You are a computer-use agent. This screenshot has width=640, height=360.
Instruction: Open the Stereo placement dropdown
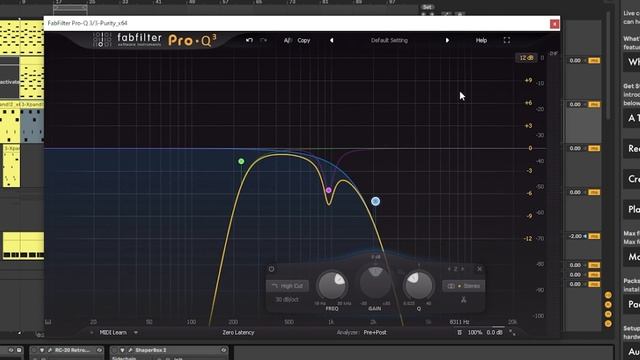(x=464, y=286)
